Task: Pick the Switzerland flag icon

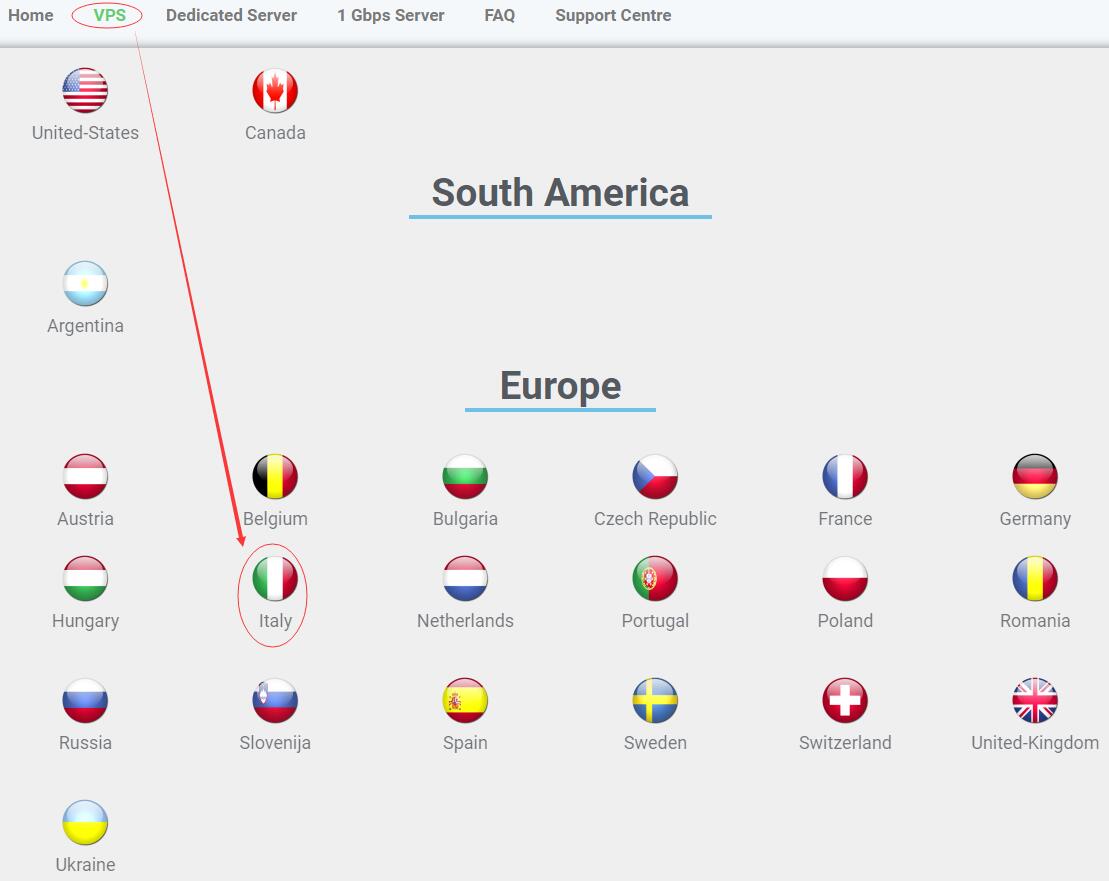Action: [x=845, y=701]
